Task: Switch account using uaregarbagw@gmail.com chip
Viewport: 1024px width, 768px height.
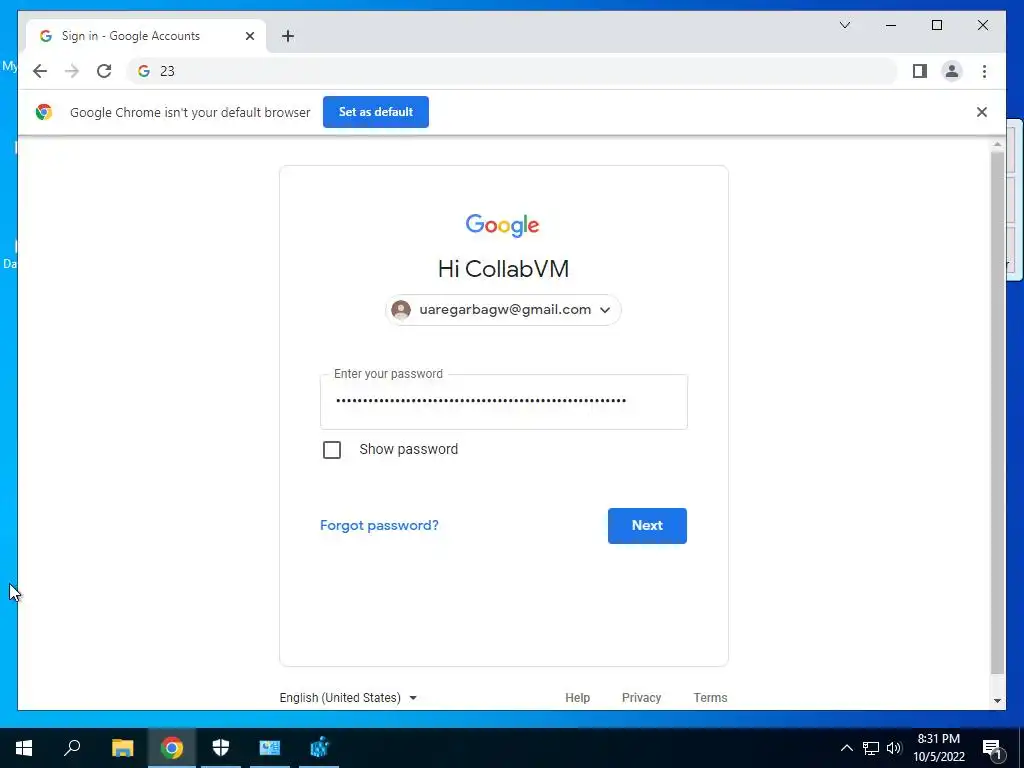Action: pos(503,310)
